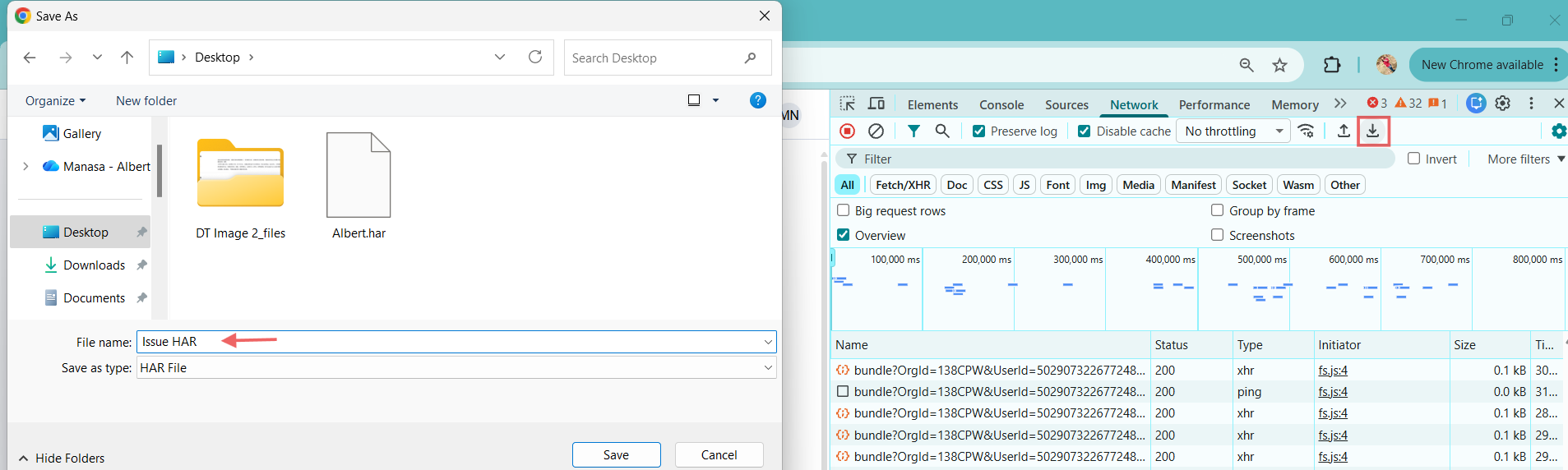Open the Organize menu dropdown
The width and height of the screenshot is (1568, 470).
(x=55, y=101)
